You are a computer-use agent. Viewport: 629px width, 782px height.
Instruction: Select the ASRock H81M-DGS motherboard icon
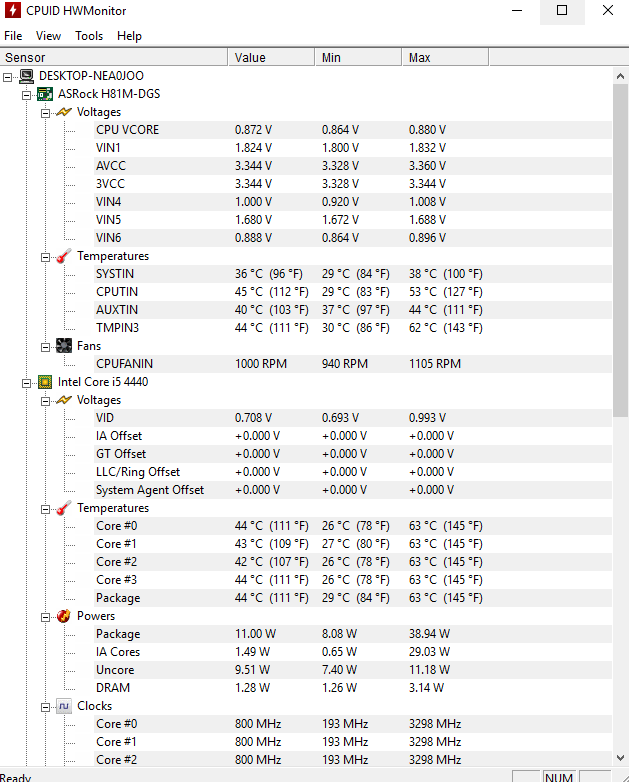[x=45, y=94]
